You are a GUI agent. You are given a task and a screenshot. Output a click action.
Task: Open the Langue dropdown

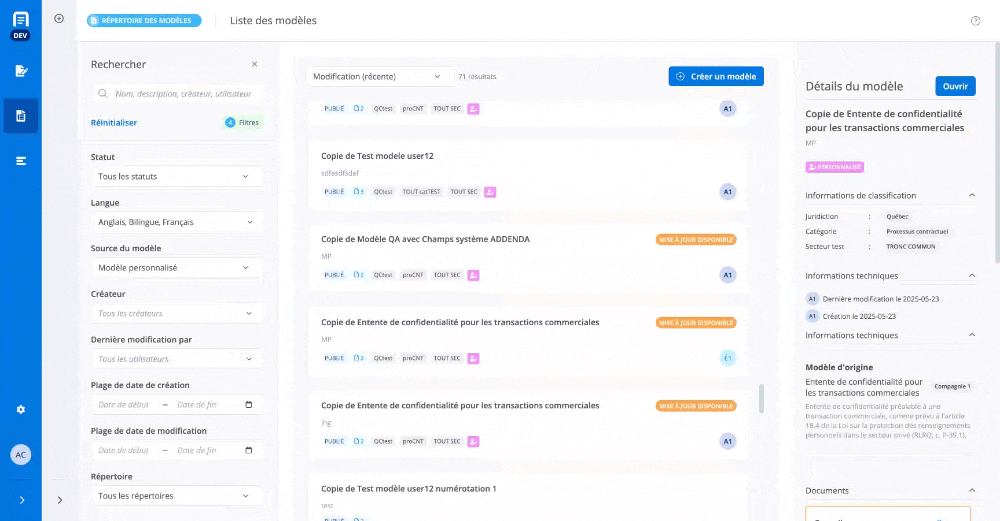click(176, 222)
